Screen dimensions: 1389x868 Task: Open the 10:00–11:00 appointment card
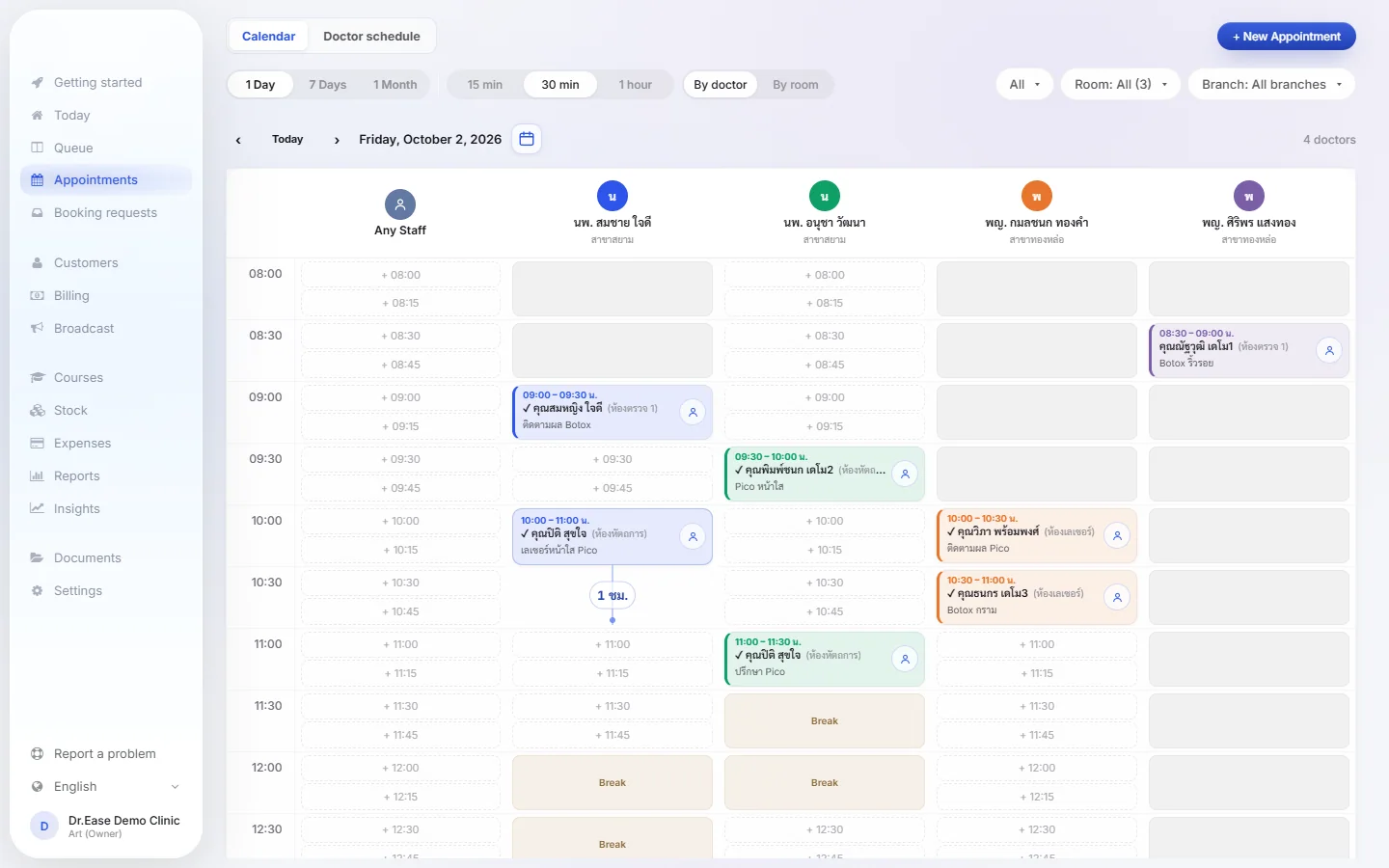click(613, 537)
